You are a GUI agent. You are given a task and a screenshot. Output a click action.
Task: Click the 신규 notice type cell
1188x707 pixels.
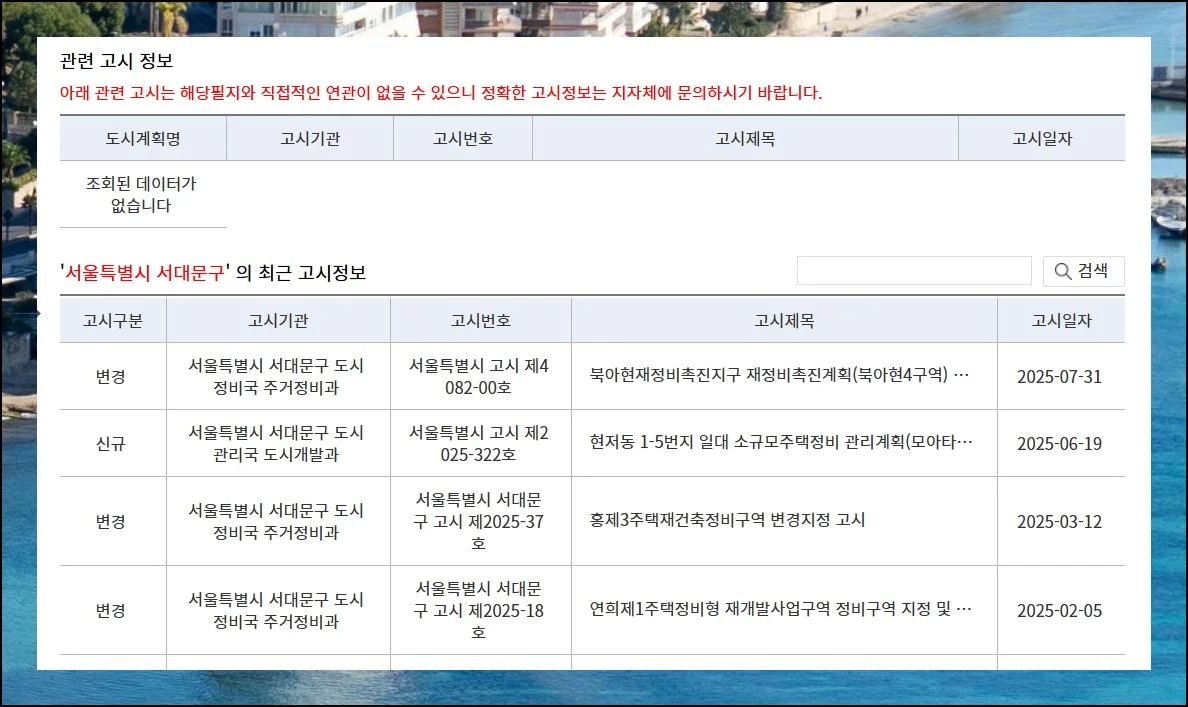pos(112,443)
